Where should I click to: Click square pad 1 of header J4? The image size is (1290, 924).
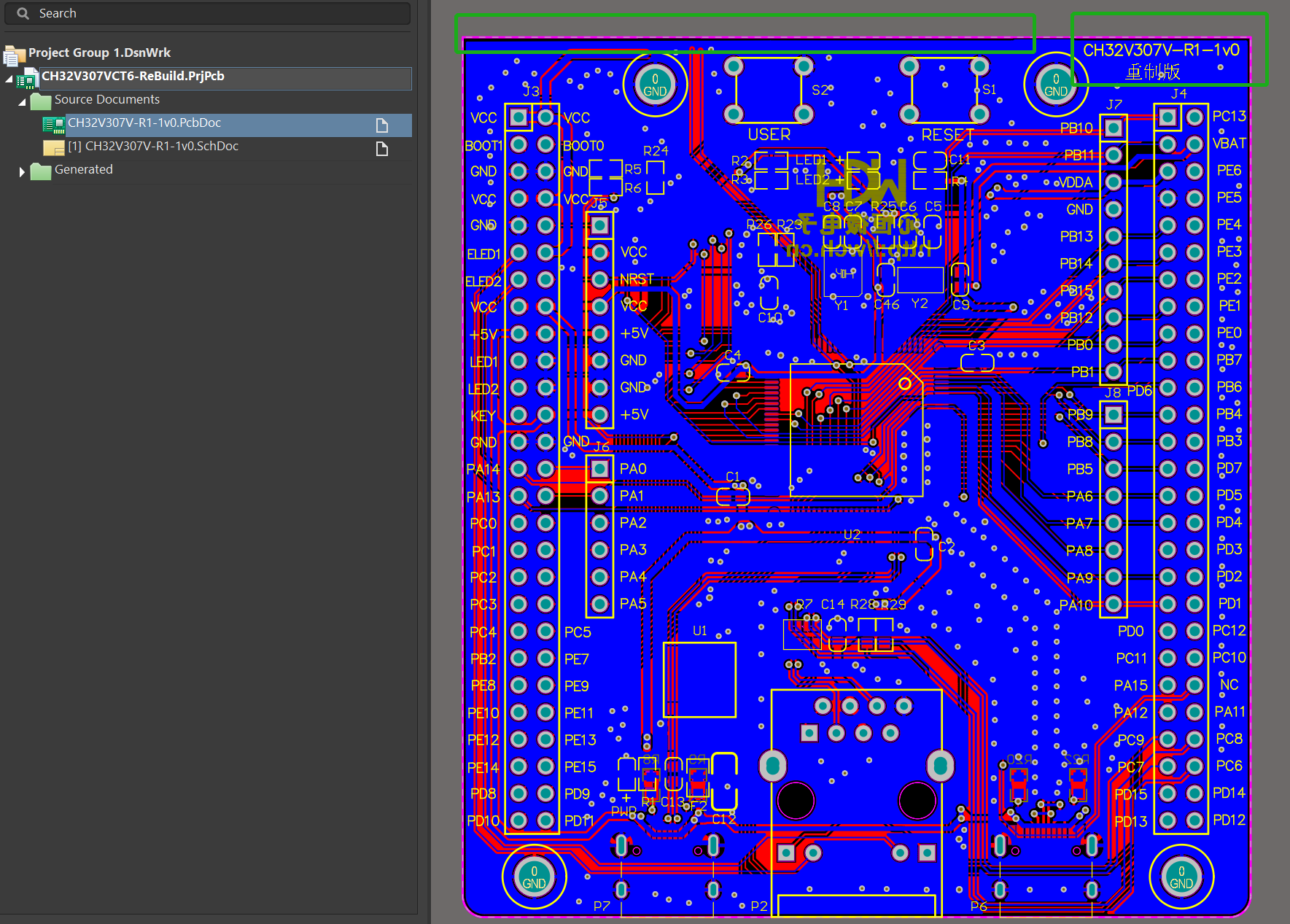click(1167, 116)
